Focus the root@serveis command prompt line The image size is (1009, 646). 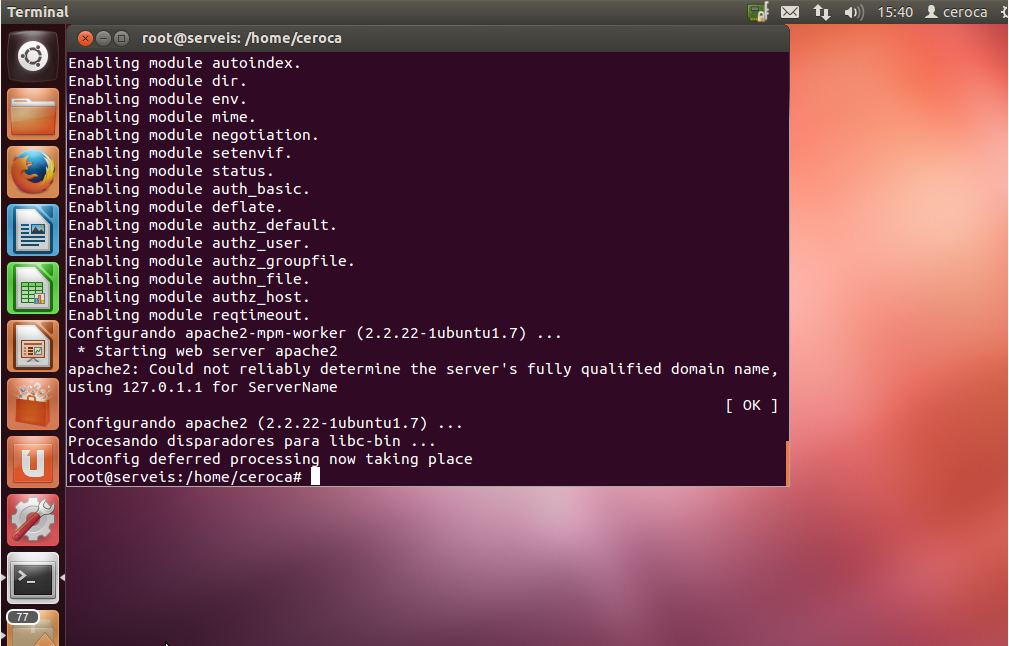tap(194, 477)
